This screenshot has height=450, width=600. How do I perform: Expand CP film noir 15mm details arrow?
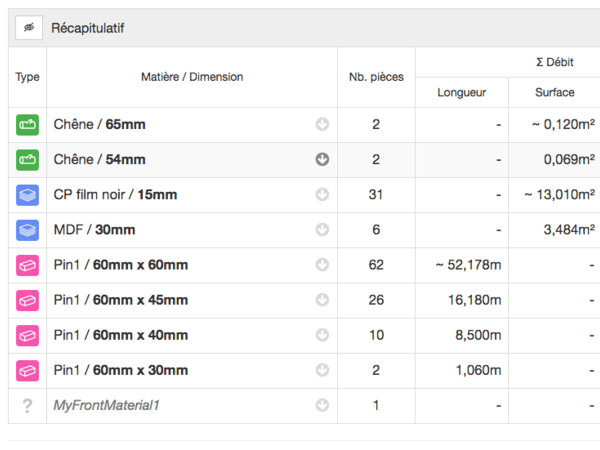322,195
